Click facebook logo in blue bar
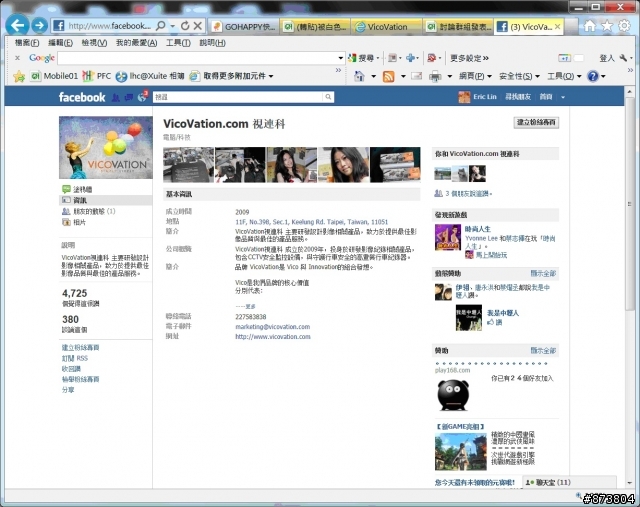 point(82,97)
